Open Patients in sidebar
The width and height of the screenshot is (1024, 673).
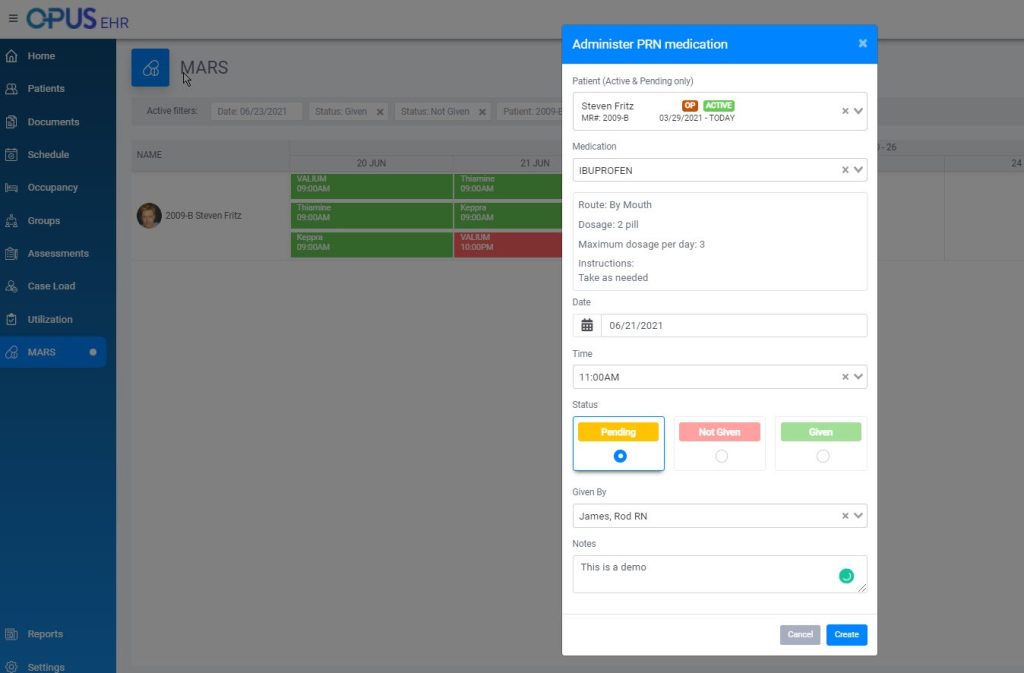tap(46, 89)
